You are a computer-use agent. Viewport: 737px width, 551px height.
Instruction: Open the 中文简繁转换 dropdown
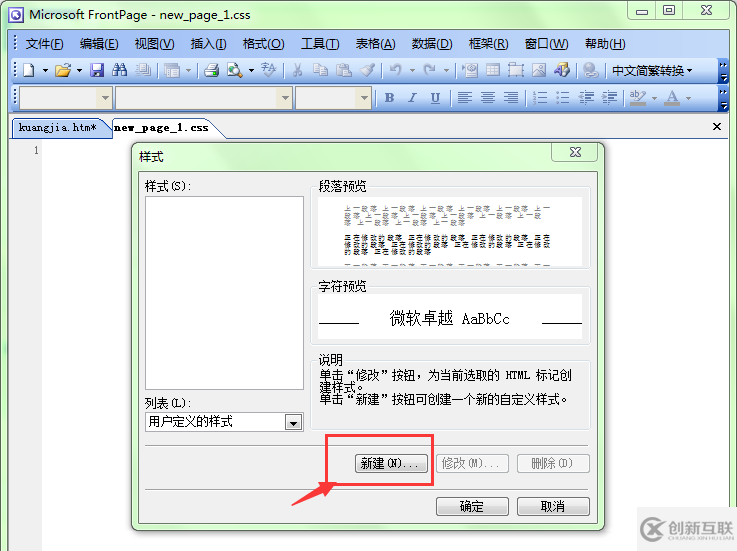[x=651, y=71]
